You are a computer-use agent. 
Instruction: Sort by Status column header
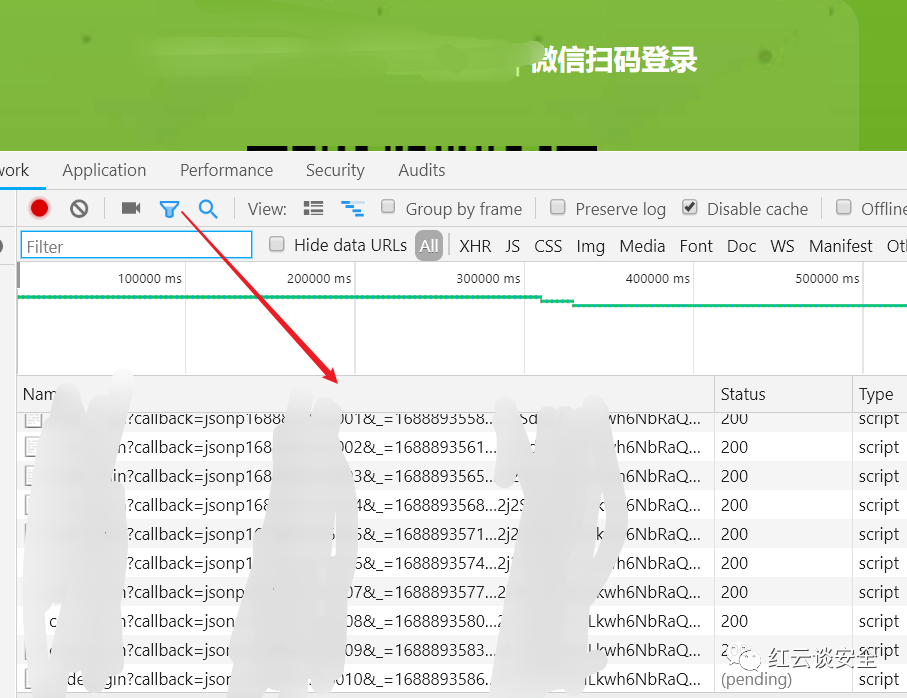tap(783, 394)
